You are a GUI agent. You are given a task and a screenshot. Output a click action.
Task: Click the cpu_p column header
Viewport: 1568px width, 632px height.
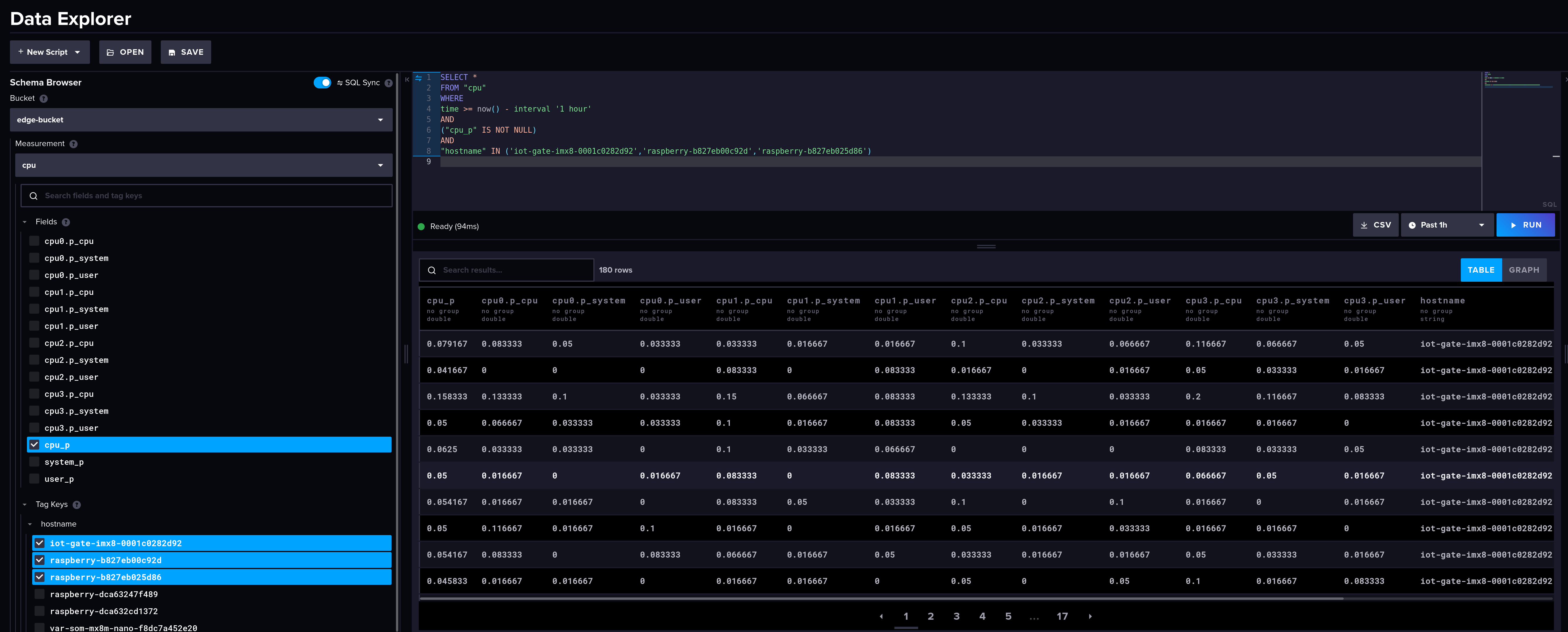[x=441, y=301]
